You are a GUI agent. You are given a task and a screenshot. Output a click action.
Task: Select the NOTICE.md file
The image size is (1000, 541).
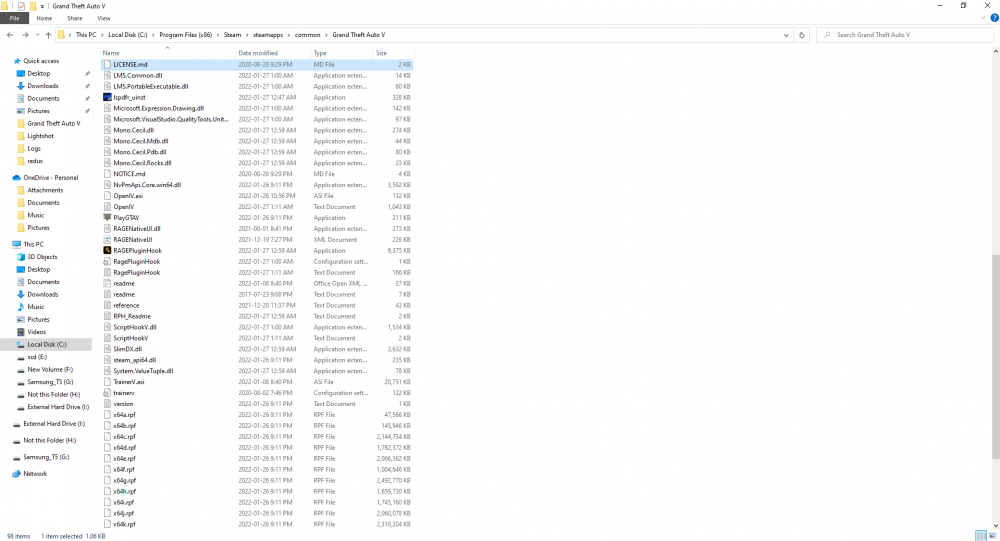click(x=257, y=174)
